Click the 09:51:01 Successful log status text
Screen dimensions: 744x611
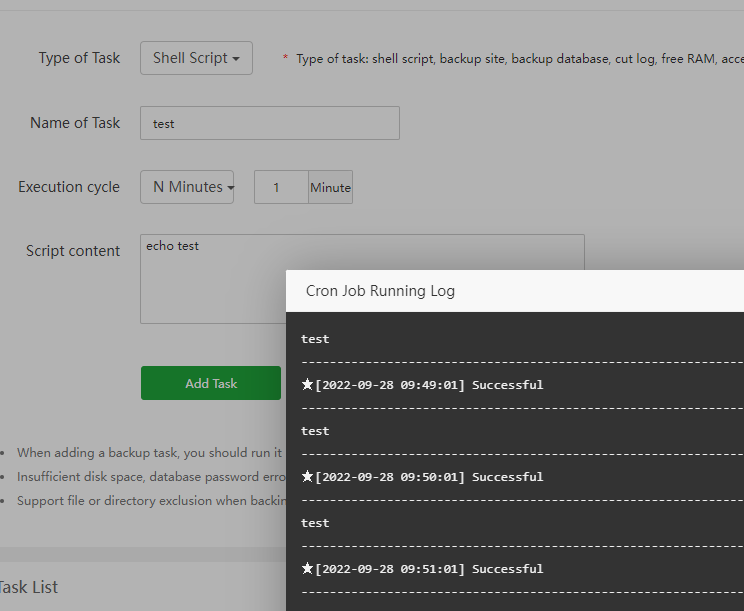[429, 569]
